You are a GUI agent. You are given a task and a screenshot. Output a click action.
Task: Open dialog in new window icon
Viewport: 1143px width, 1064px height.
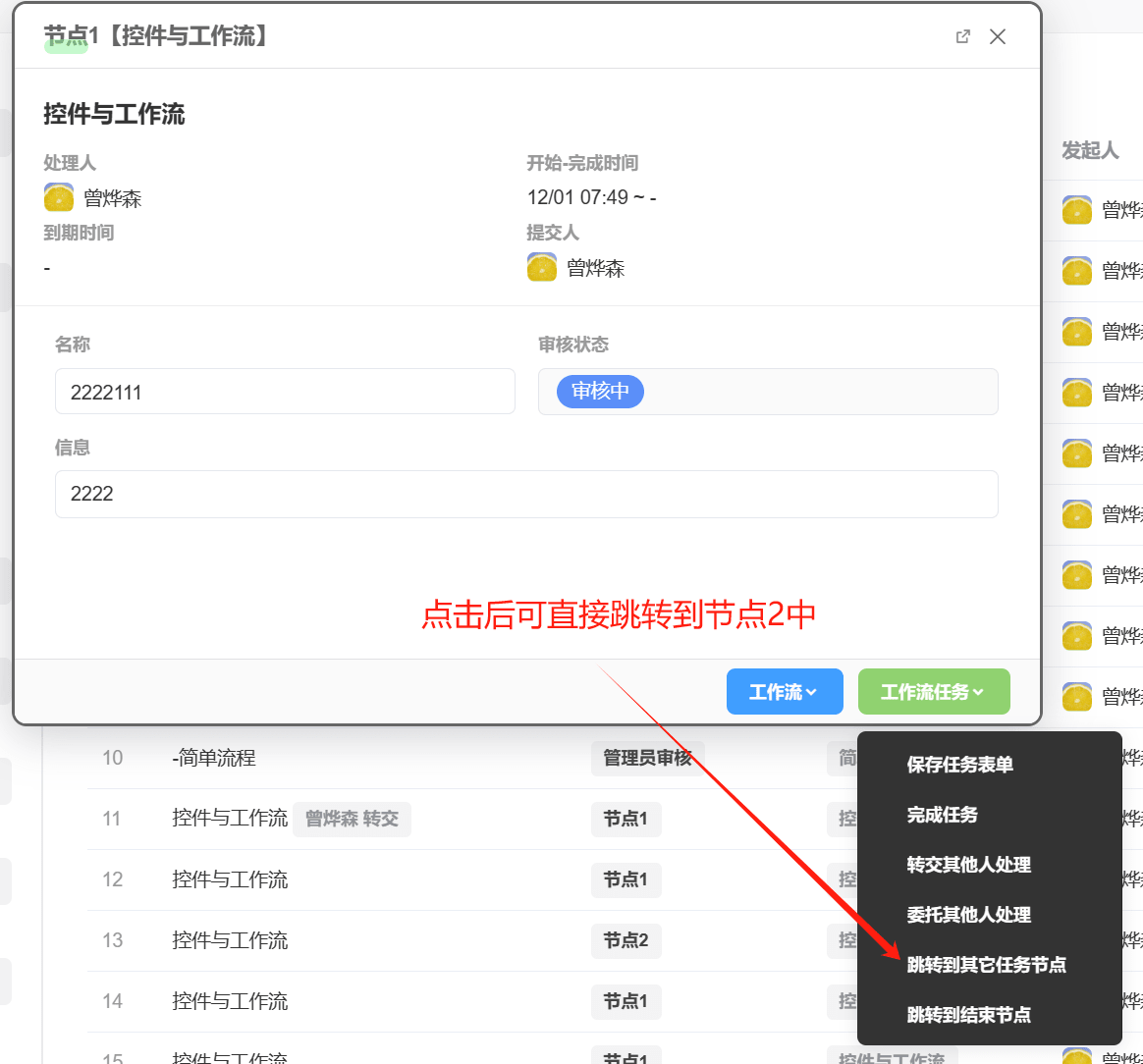click(962, 36)
